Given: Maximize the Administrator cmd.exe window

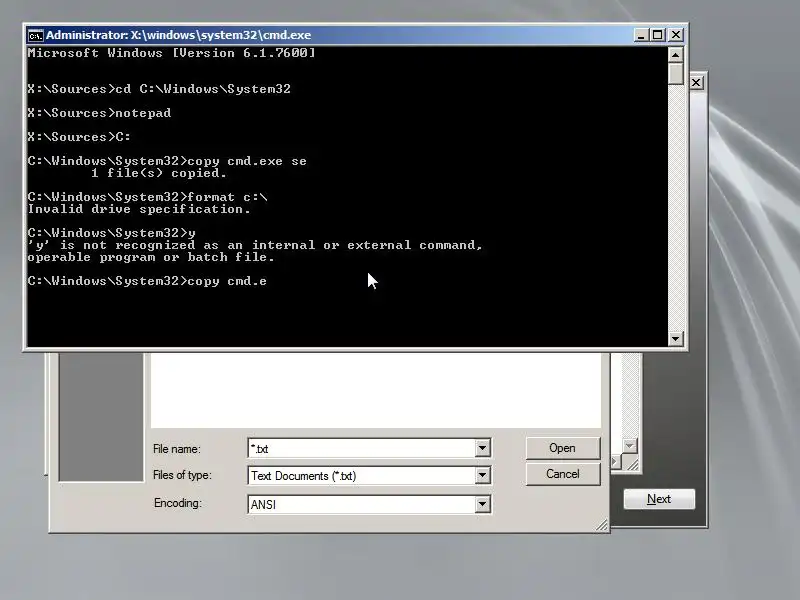Looking at the screenshot, I should (658, 35).
